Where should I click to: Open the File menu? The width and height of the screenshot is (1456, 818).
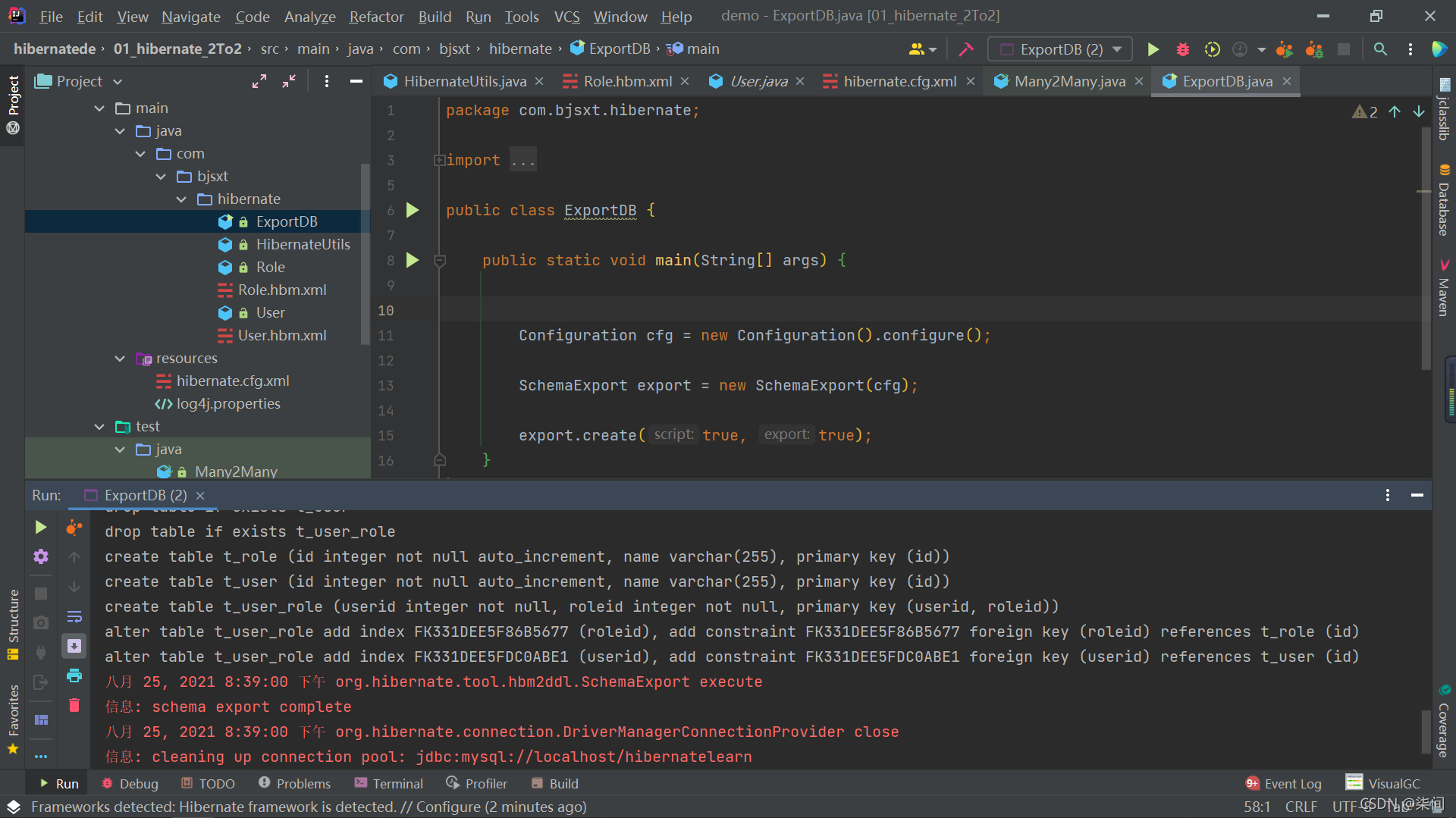pyautogui.click(x=51, y=16)
